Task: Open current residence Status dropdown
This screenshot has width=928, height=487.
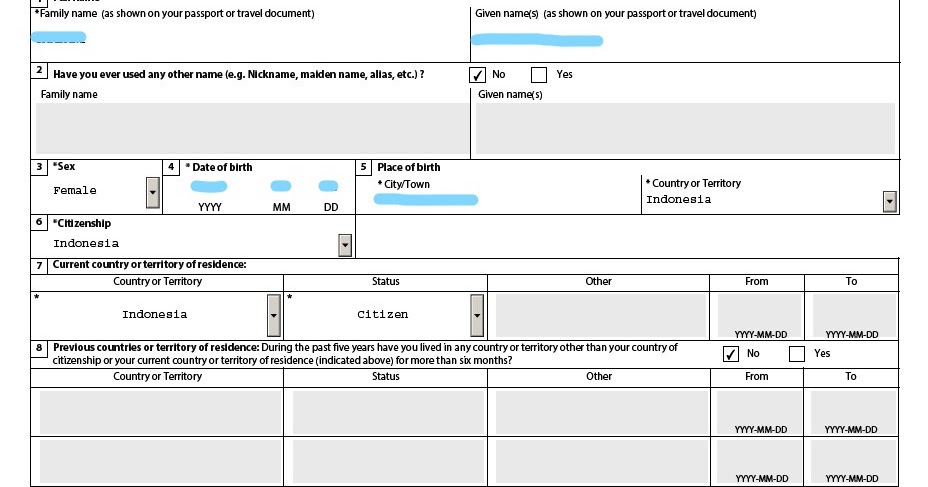Action: tap(477, 315)
